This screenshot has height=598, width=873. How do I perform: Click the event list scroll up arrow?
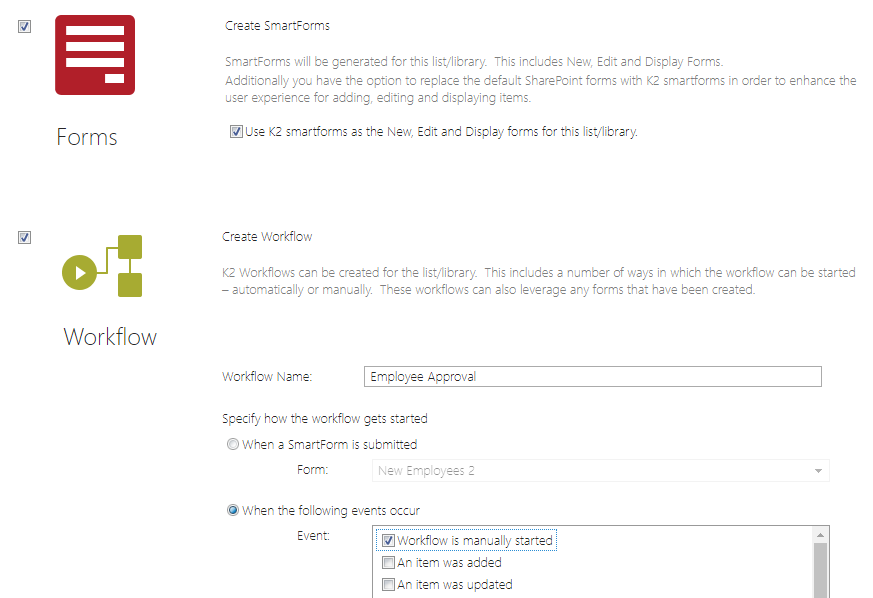pos(821,535)
